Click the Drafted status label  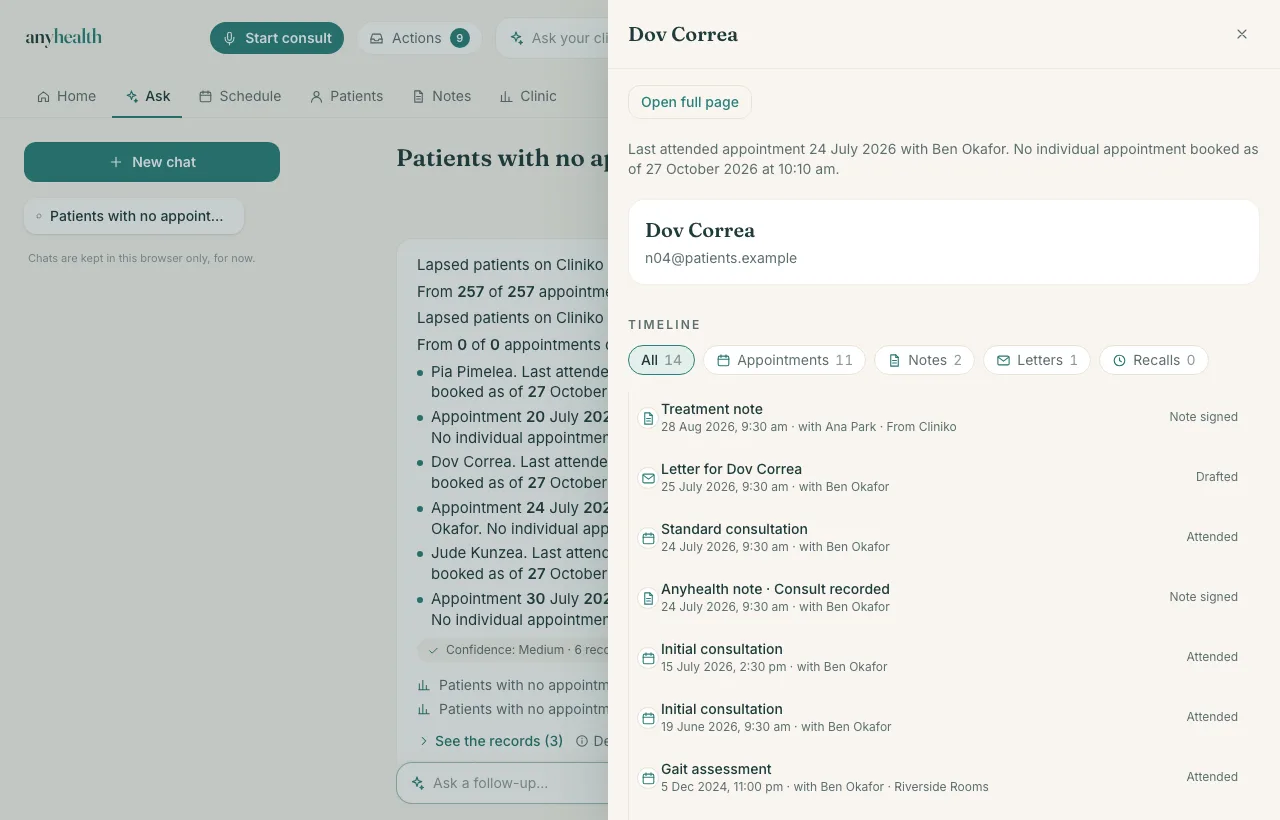(x=1217, y=477)
